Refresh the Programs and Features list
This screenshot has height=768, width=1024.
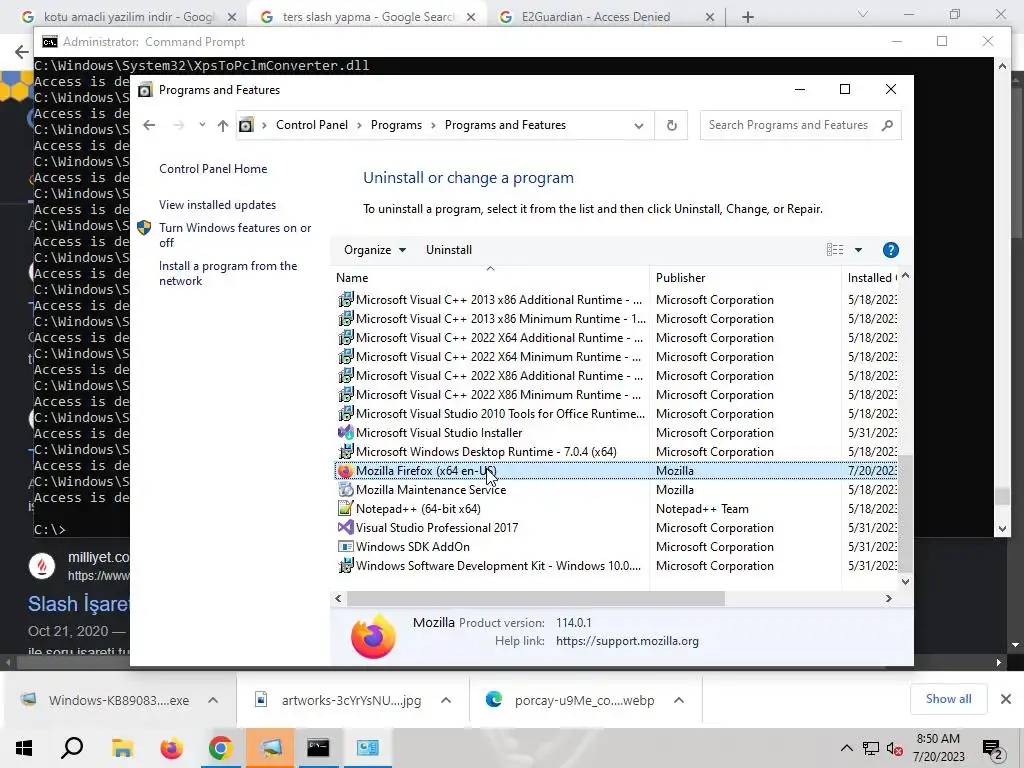point(671,125)
